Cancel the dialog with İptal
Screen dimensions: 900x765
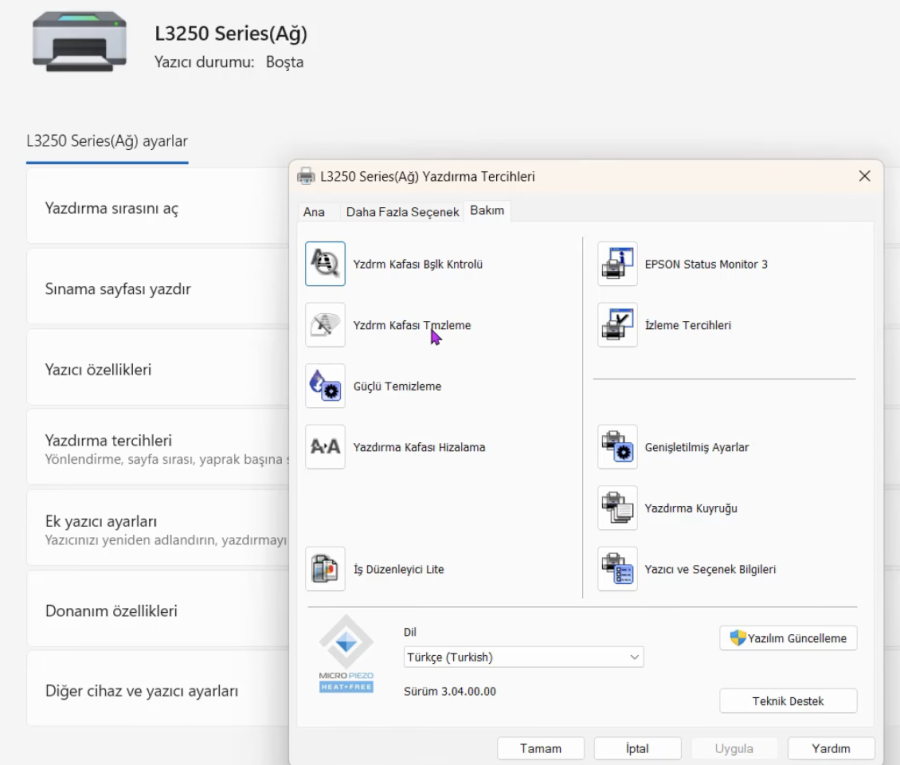pos(637,748)
